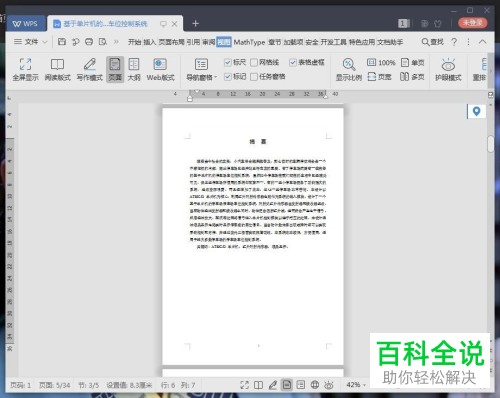Viewport: 500px width, 398px height.
Task: Collapse the ribbon with the up chevron
Action: pos(482,42)
